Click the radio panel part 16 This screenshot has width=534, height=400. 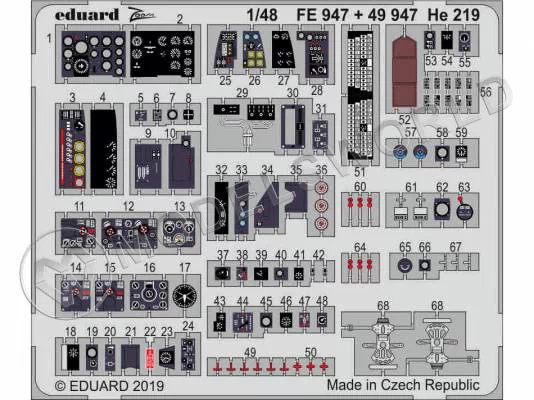click(x=149, y=295)
